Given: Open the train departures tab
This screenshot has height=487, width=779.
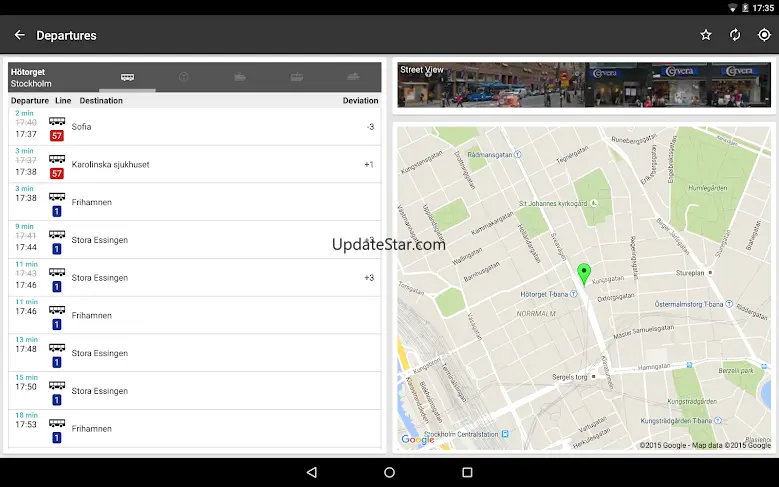Looking at the screenshot, I should pos(240,77).
